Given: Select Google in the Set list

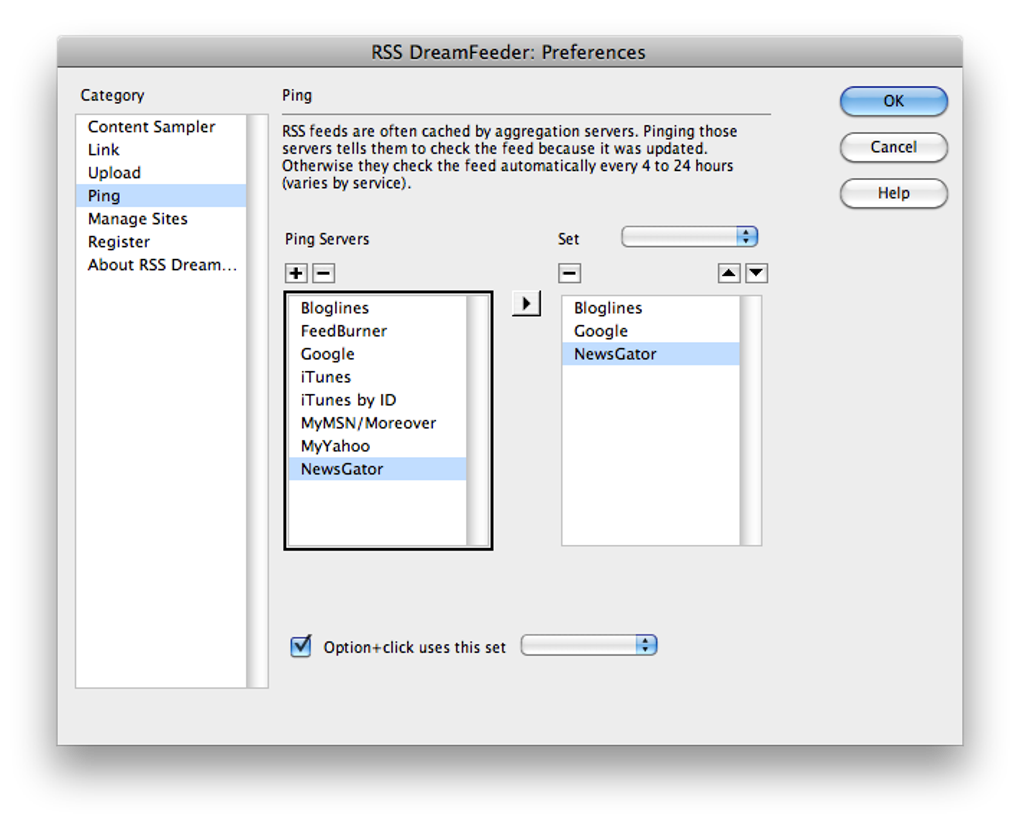Looking at the screenshot, I should (x=651, y=331).
